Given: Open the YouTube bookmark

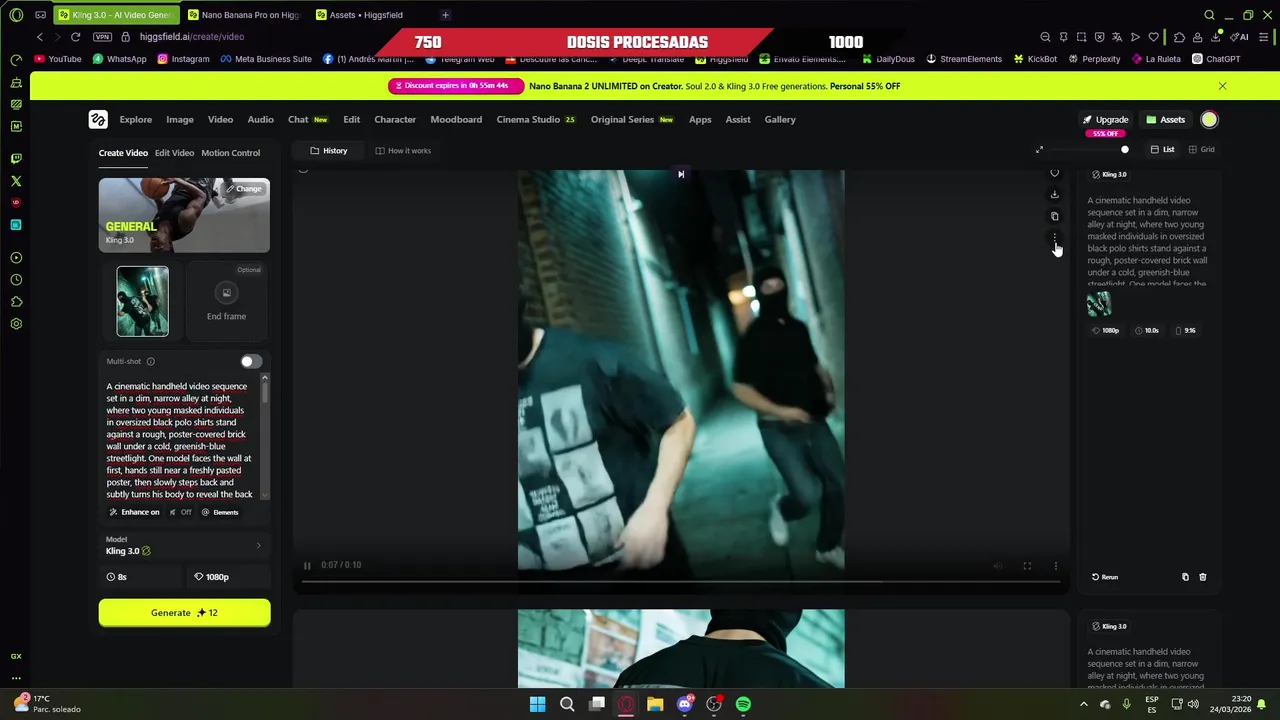Looking at the screenshot, I should (58, 59).
